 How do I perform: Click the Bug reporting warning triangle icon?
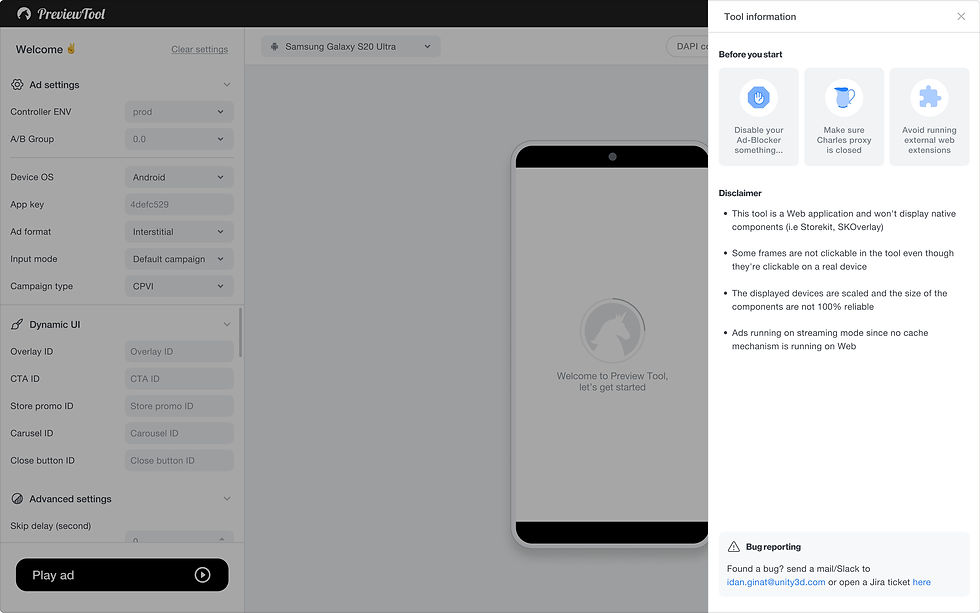tap(734, 547)
